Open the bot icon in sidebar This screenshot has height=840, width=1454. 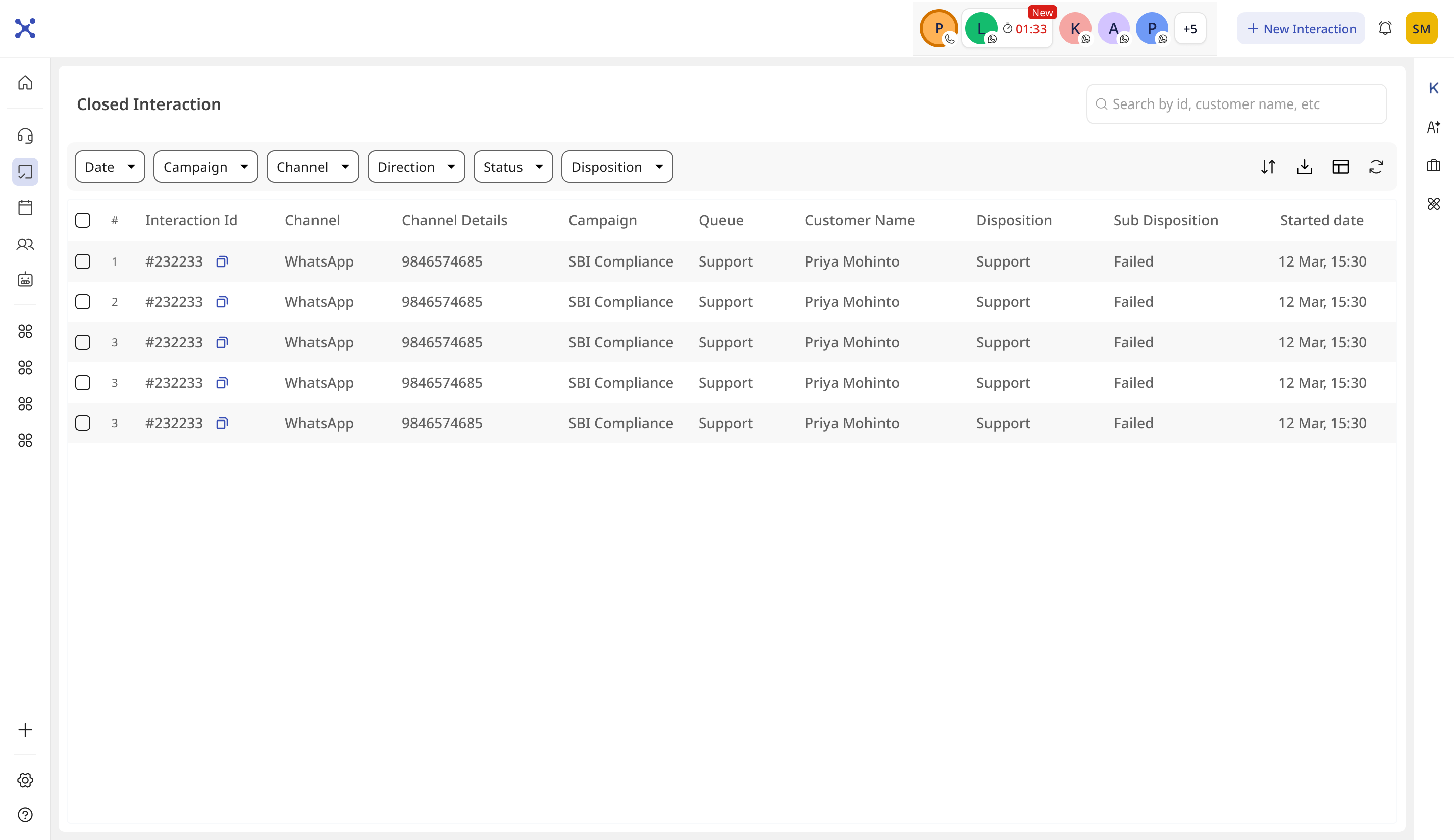25,280
